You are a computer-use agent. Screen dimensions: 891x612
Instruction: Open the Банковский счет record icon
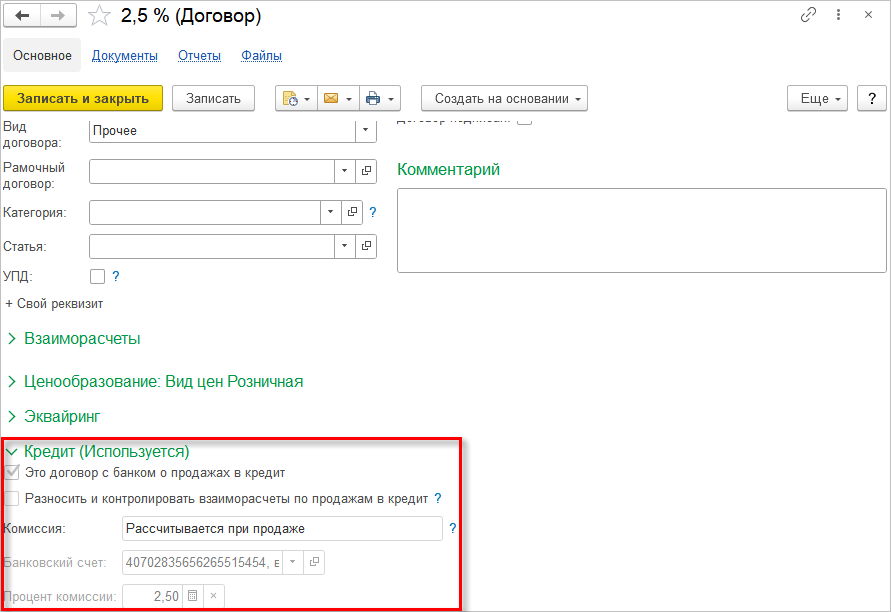(x=314, y=562)
